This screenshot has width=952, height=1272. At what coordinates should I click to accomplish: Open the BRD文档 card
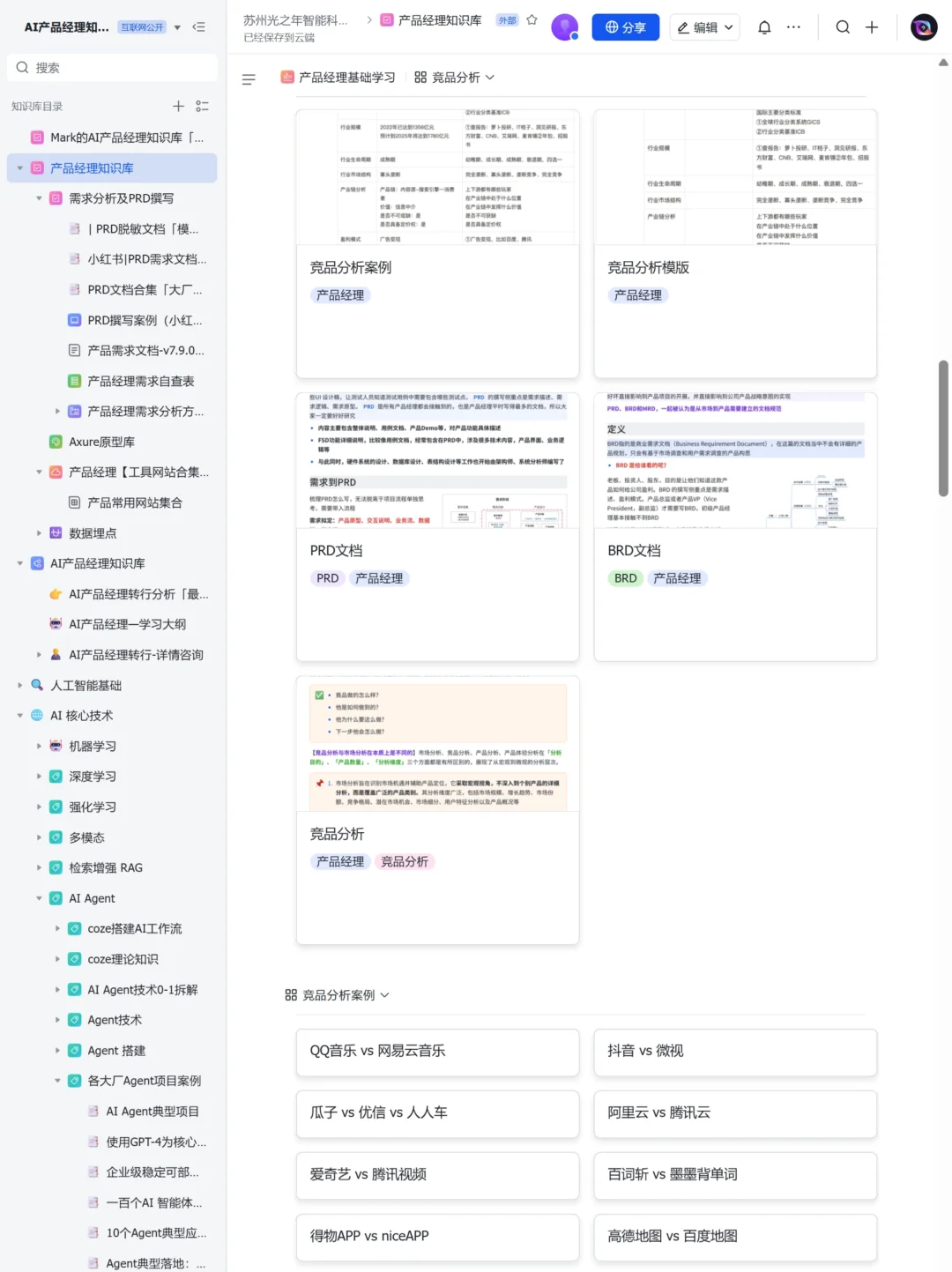(x=735, y=526)
